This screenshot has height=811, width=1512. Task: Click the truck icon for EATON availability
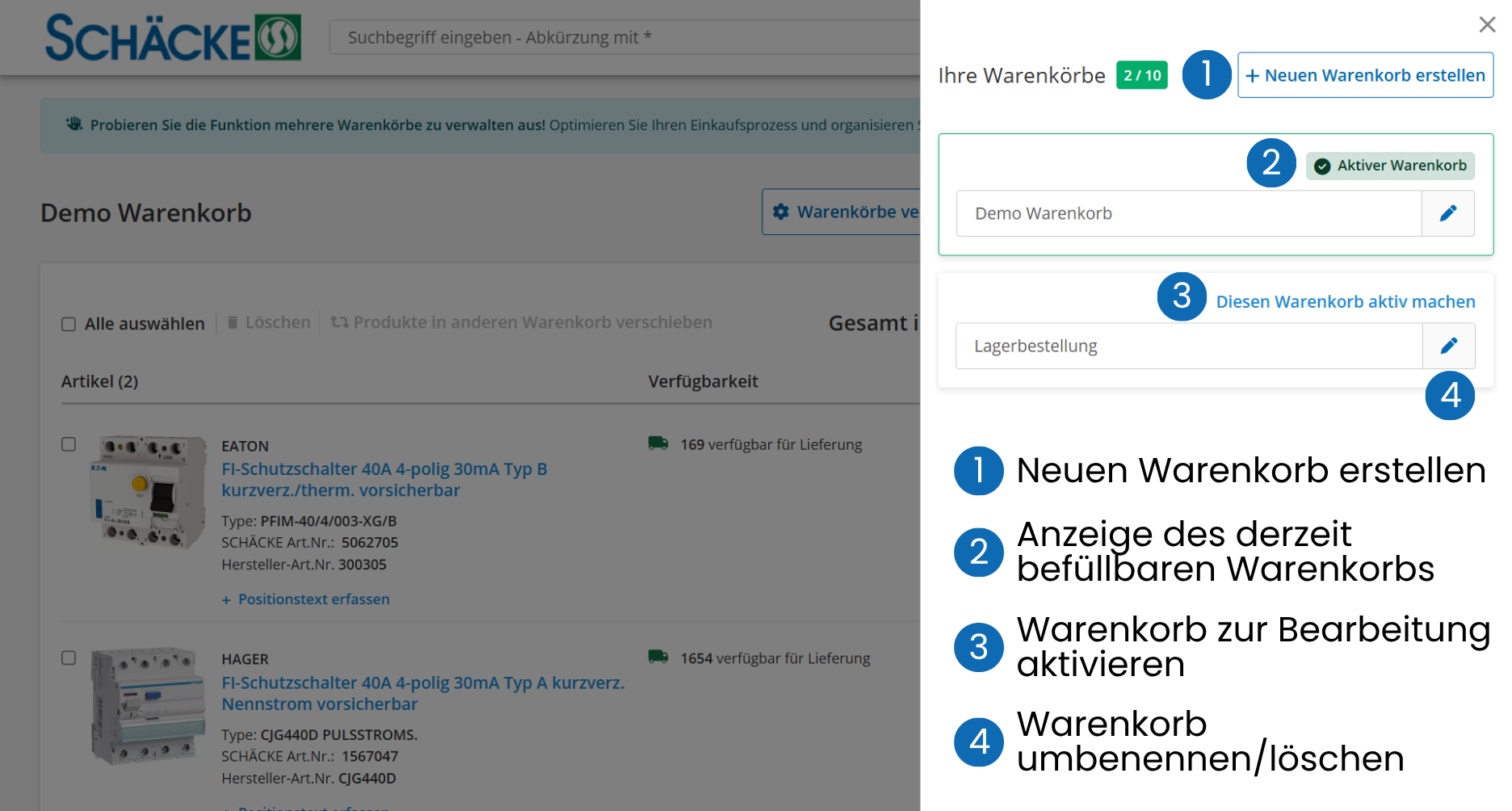[658, 443]
